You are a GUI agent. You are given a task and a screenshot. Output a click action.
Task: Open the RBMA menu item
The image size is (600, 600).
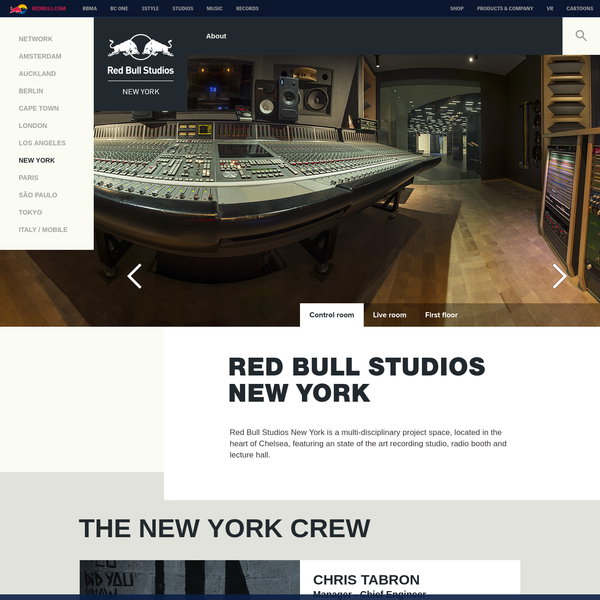pos(90,8)
